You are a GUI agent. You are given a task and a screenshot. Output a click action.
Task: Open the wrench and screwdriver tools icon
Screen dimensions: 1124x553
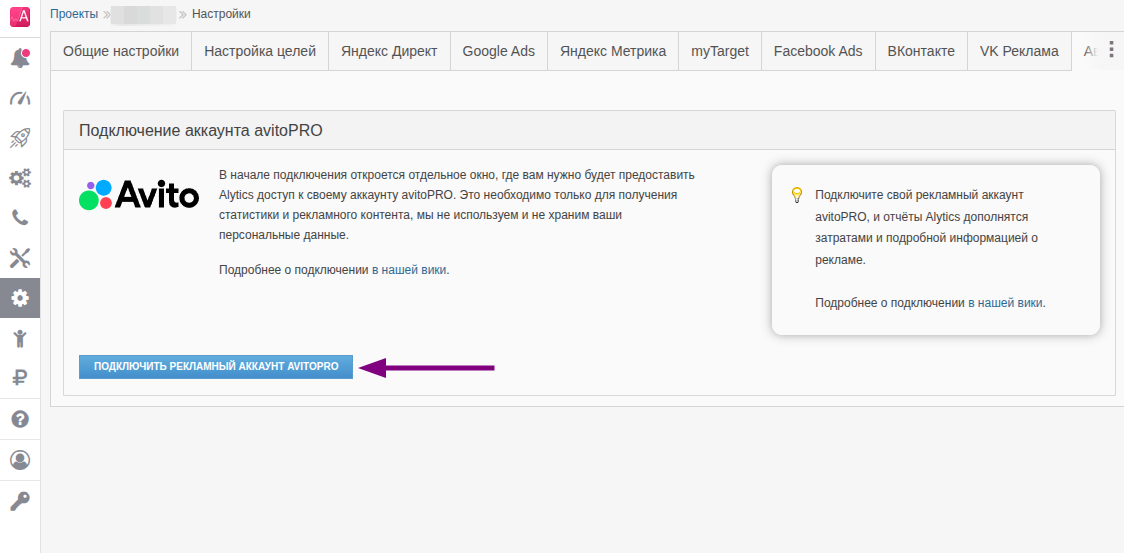[20, 257]
